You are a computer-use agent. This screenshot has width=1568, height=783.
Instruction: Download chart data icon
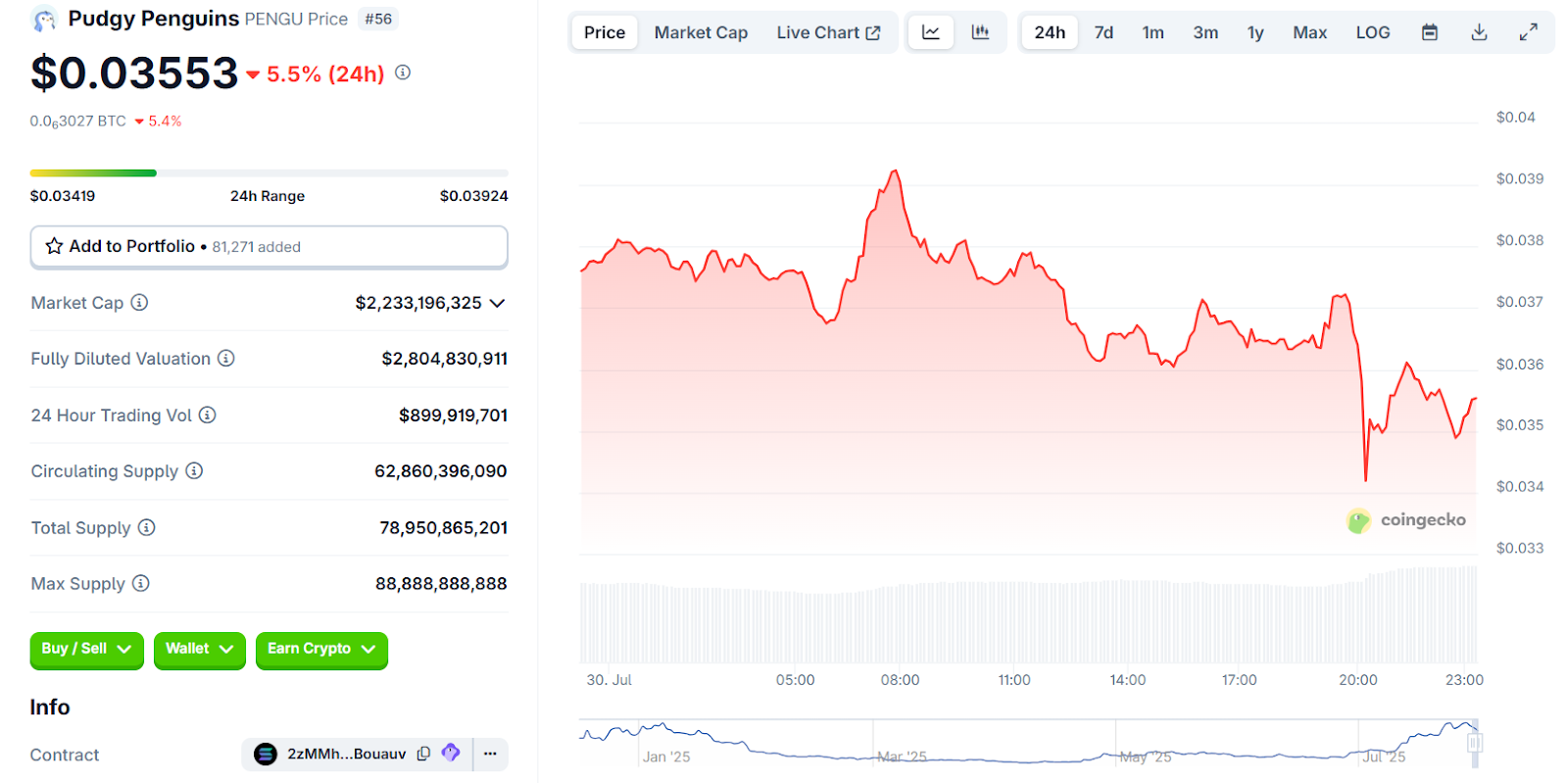[x=1479, y=32]
